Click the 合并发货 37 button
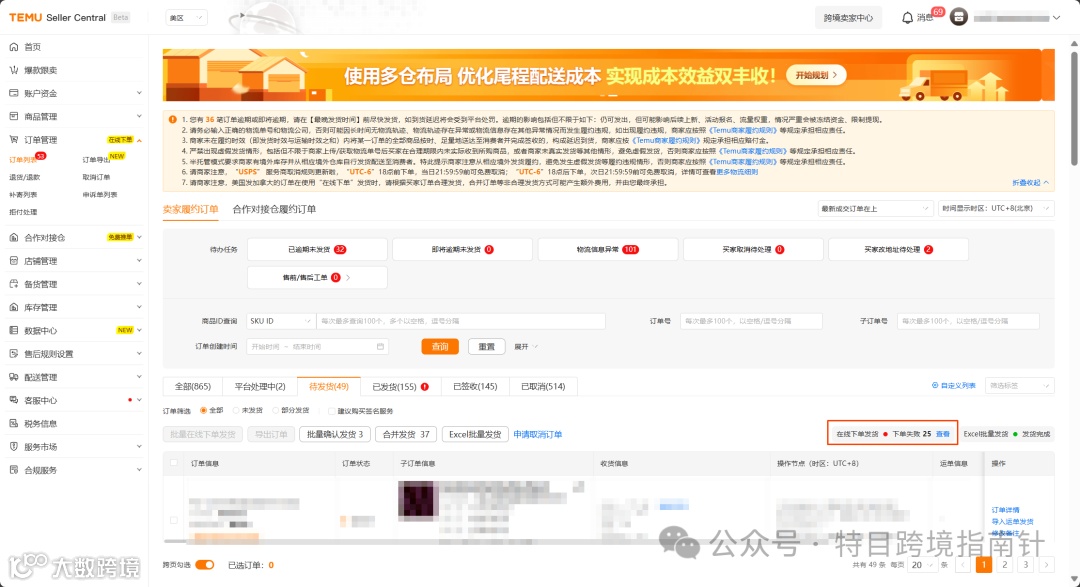 406,434
